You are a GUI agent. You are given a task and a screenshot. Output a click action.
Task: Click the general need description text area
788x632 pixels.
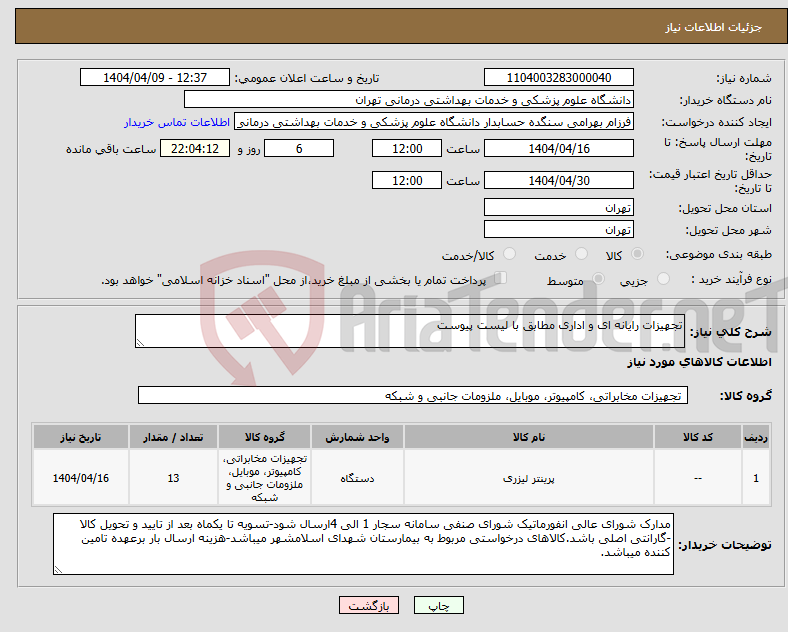point(410,331)
